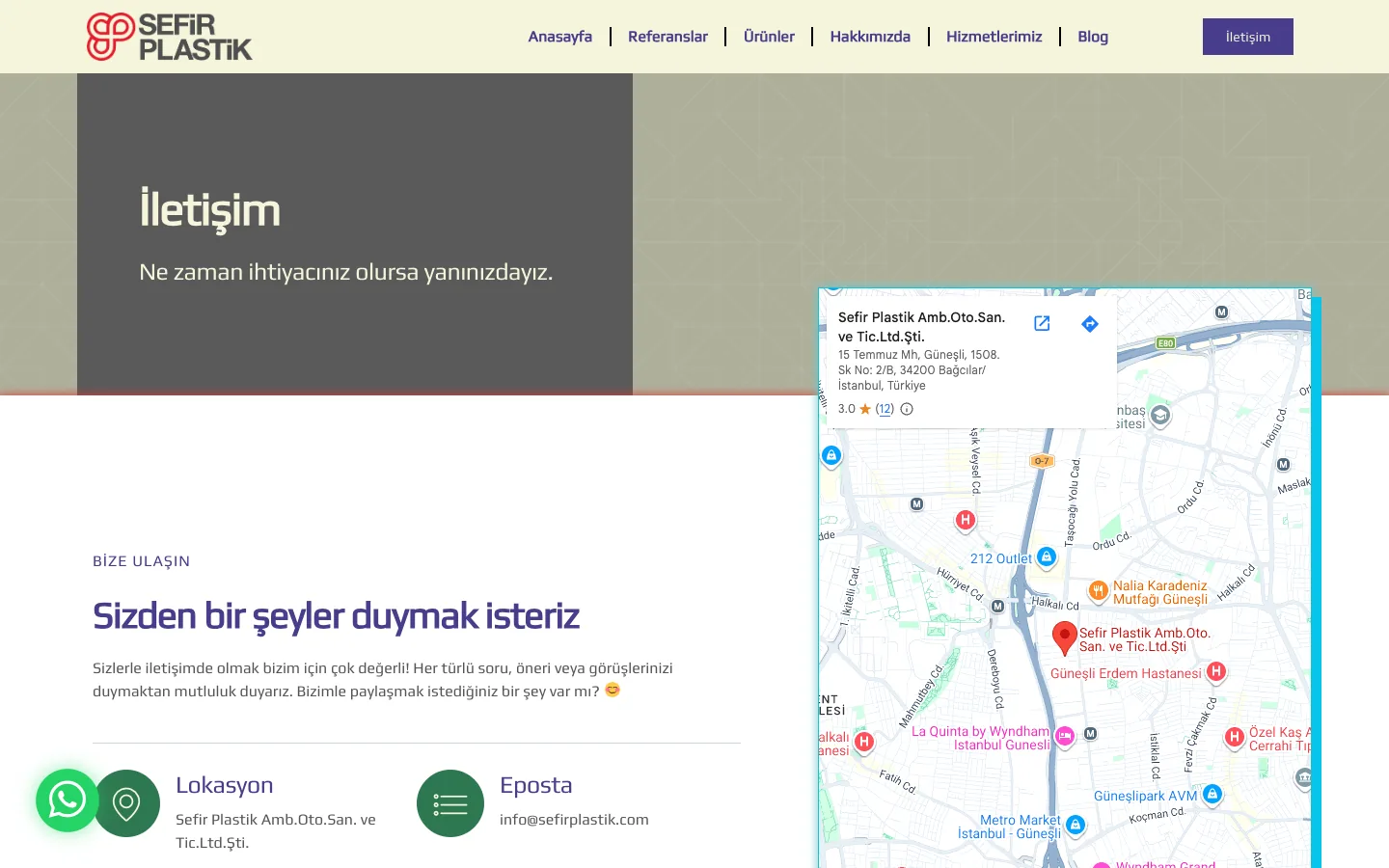The width and height of the screenshot is (1389, 868).
Task: Select the 212 Outlet shopping marker
Action: click(x=1046, y=557)
